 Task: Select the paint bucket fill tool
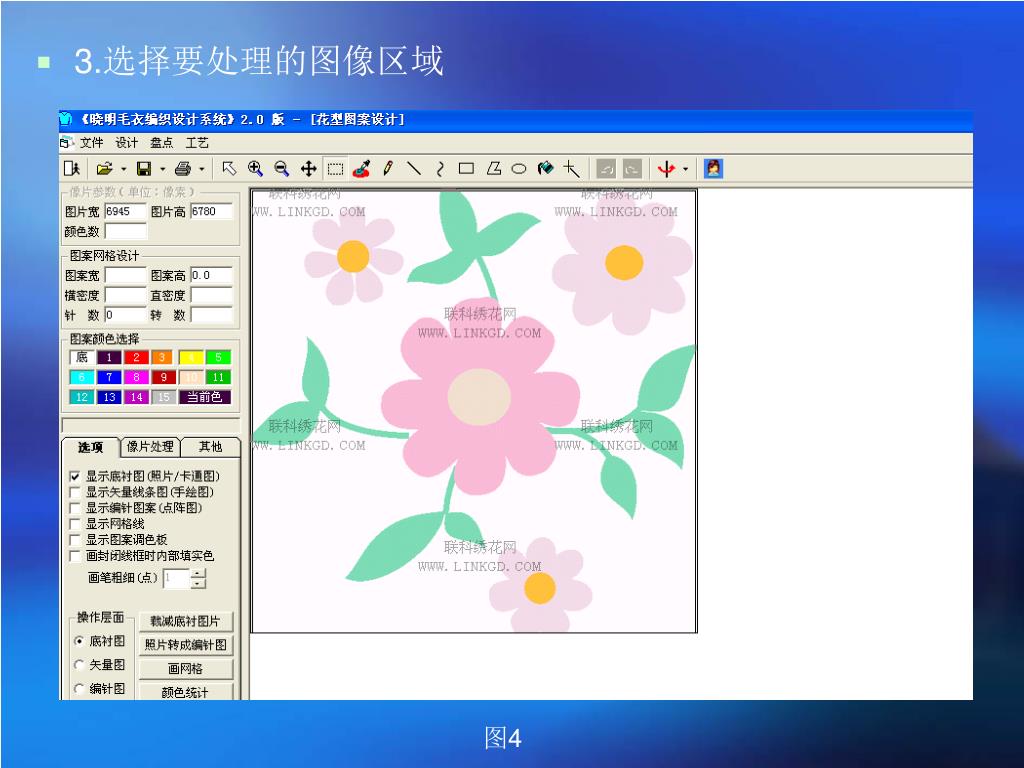click(545, 169)
